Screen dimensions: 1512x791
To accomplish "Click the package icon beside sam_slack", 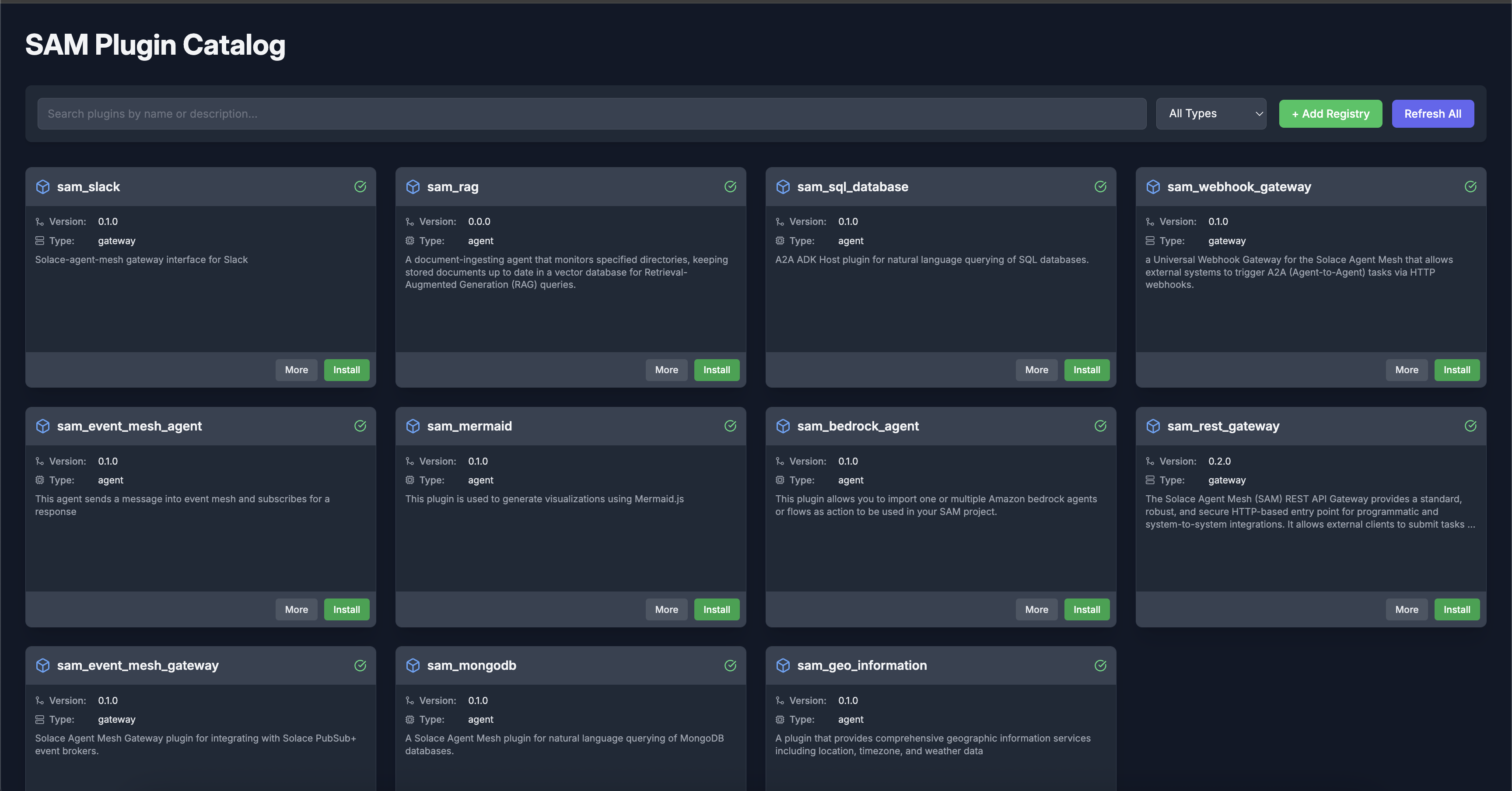I will point(43,187).
